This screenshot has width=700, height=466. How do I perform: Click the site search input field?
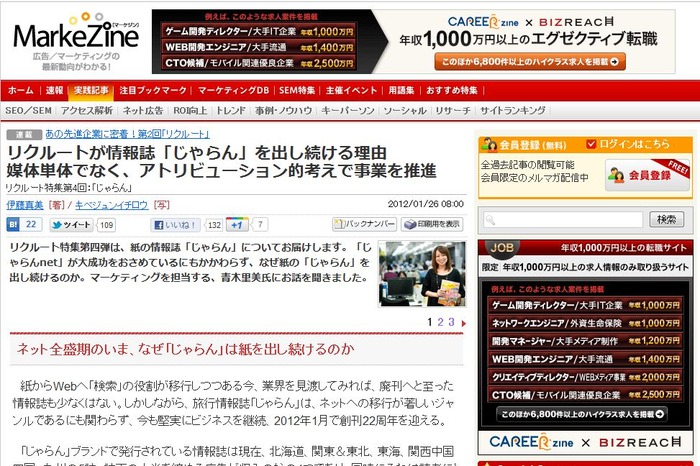pos(563,220)
